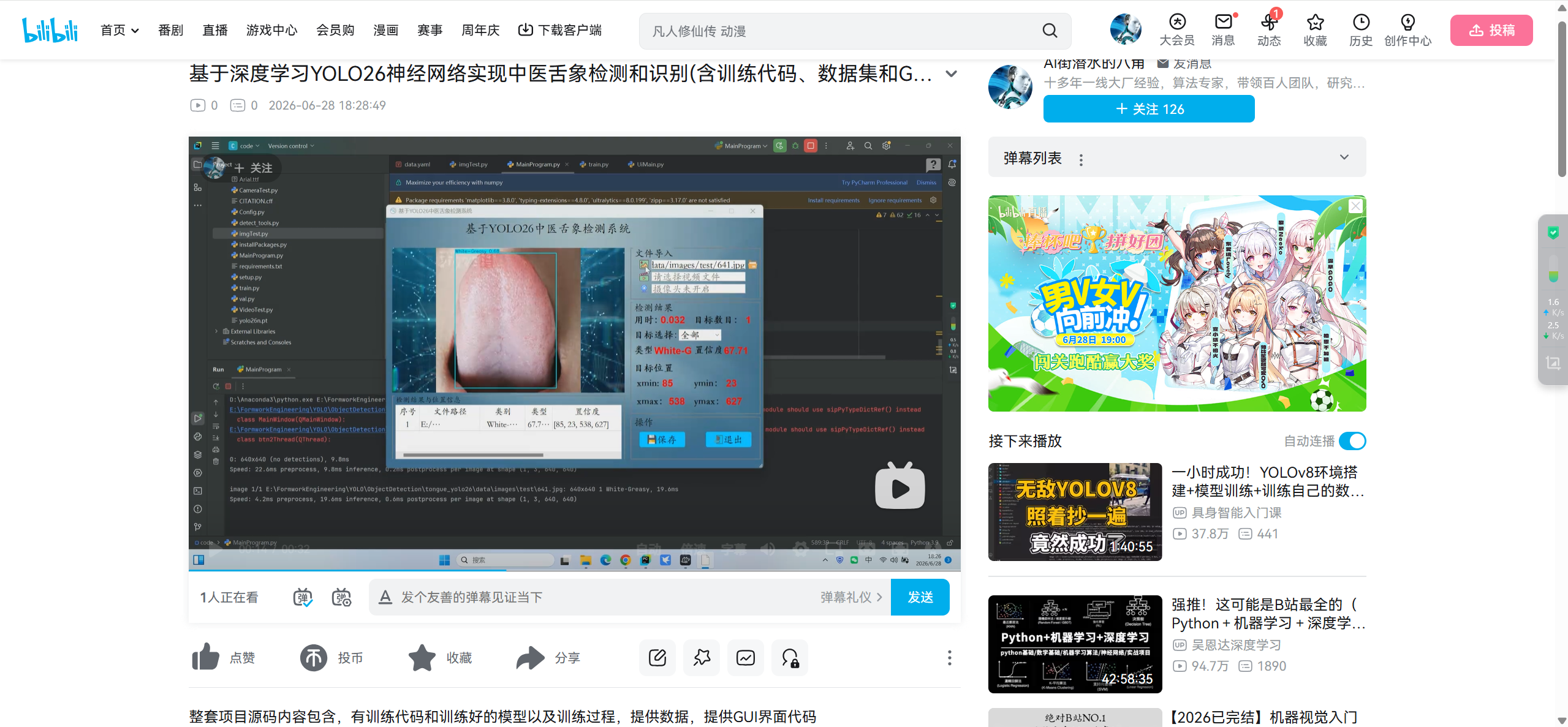
Task: Open the 历史 watch history icon
Action: click(1361, 30)
